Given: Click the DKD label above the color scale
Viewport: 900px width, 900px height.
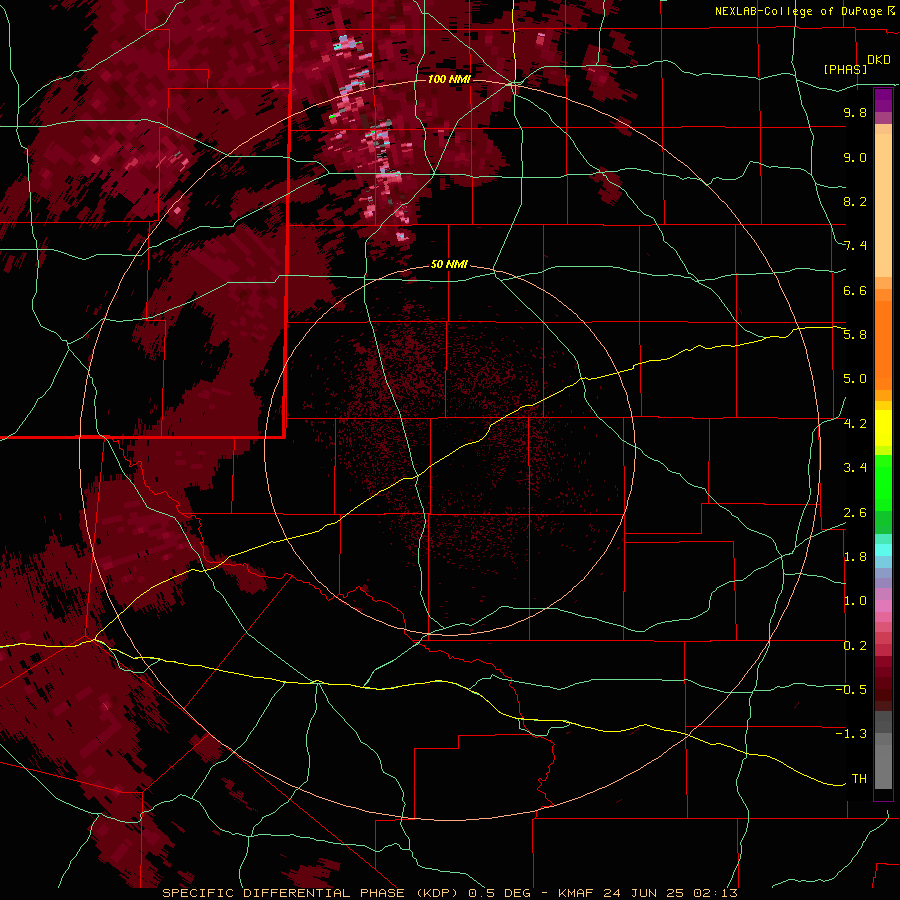Looking at the screenshot, I should (879, 60).
